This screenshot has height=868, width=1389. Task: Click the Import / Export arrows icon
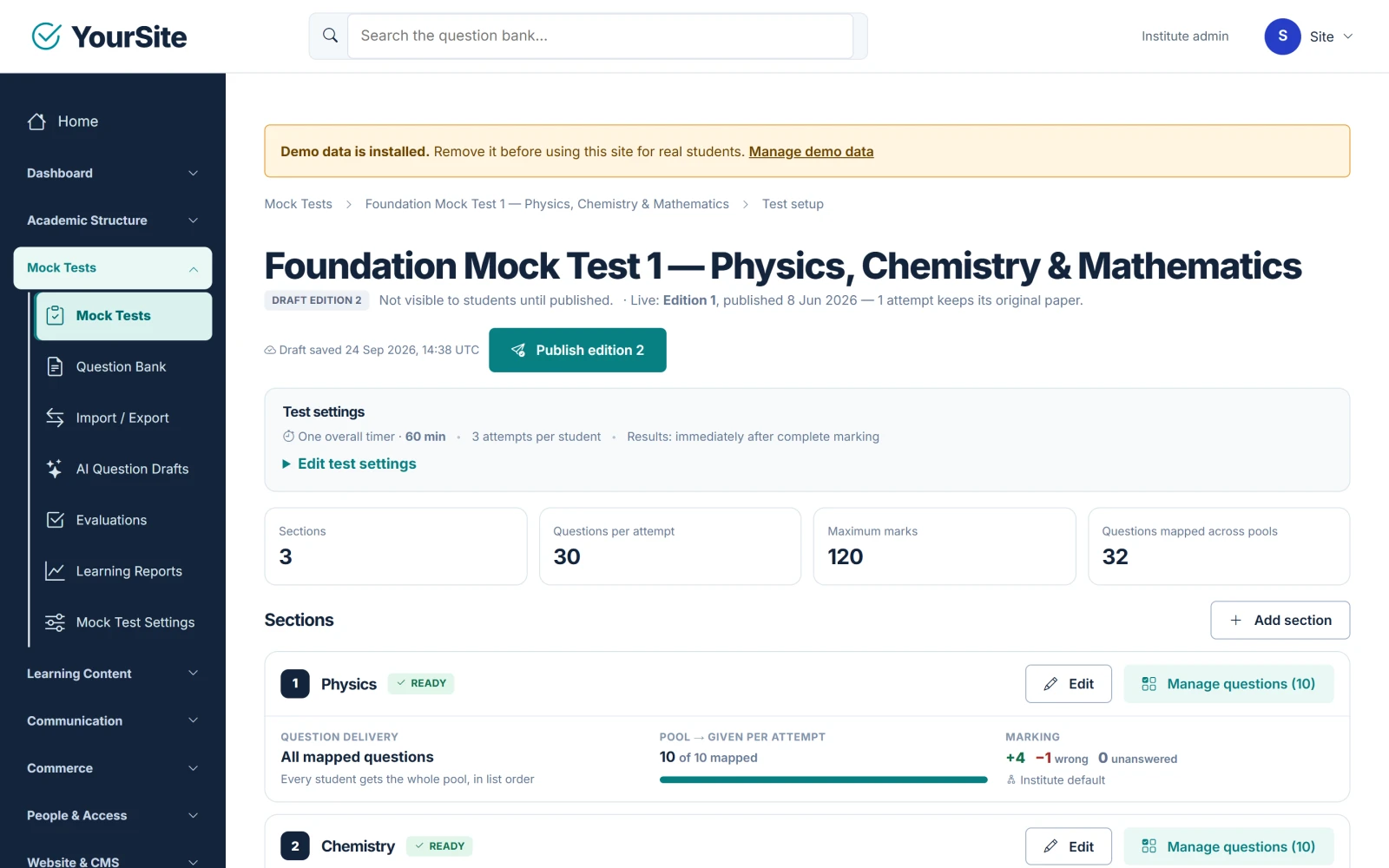pos(55,418)
